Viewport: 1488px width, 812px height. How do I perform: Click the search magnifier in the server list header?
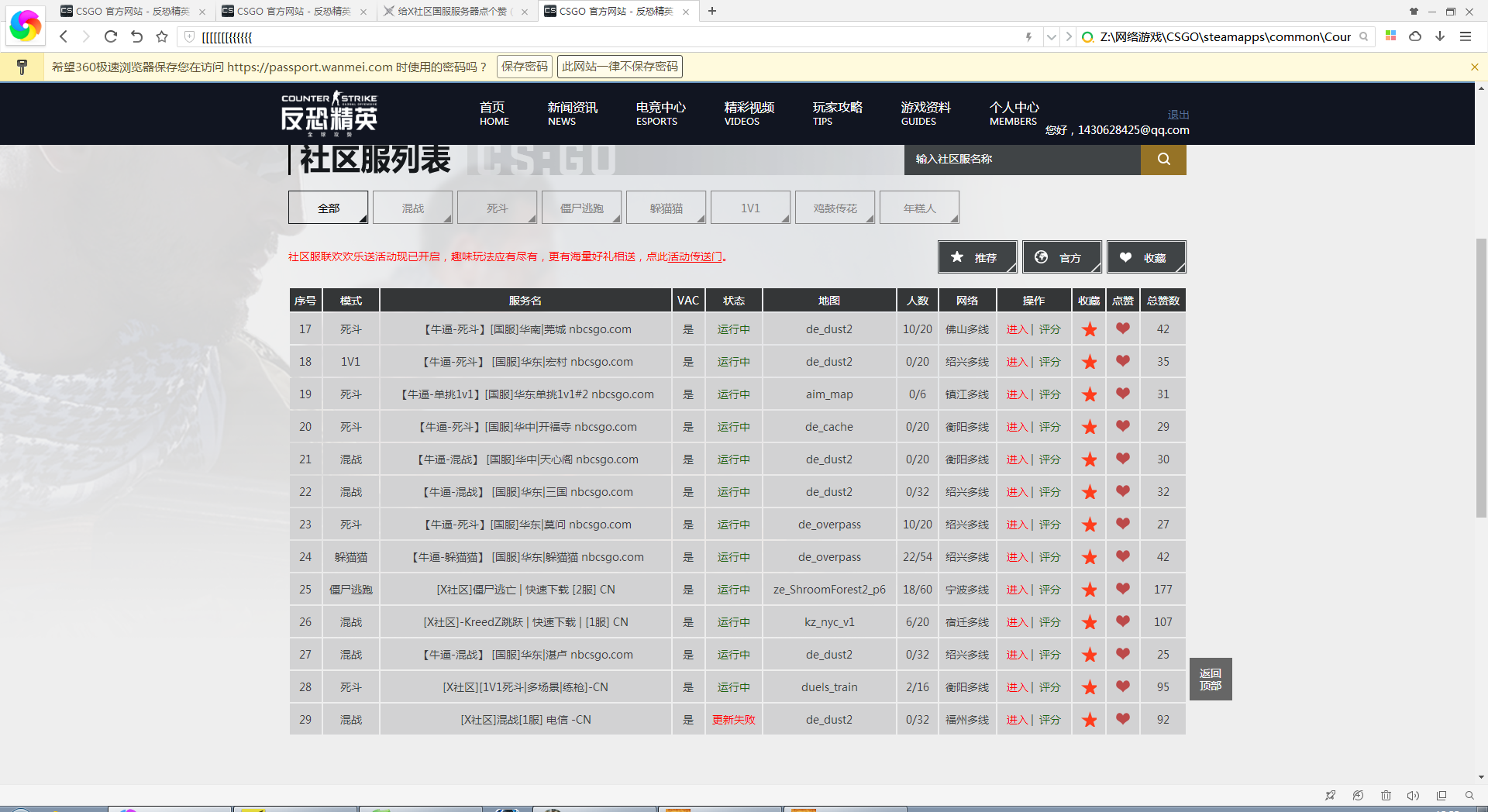1162,160
